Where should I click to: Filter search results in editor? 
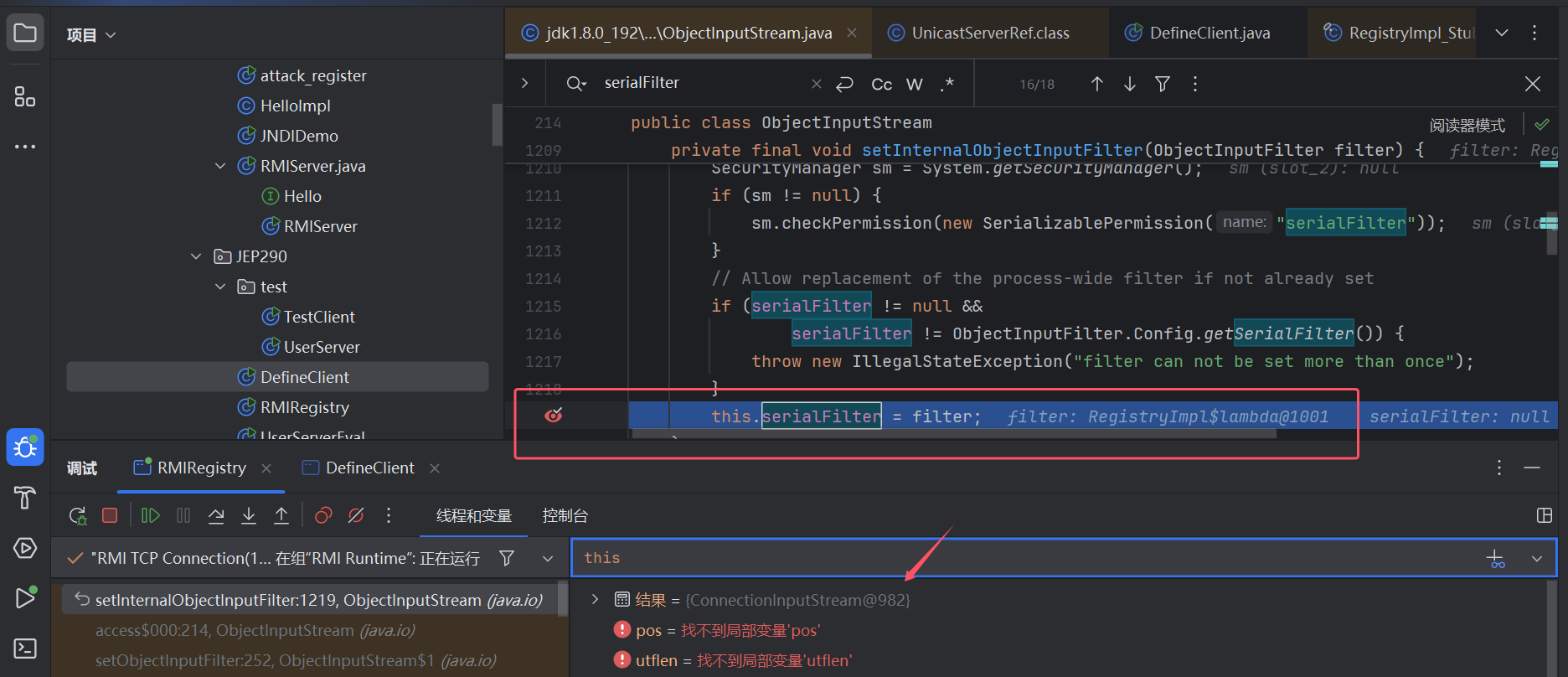1163,84
